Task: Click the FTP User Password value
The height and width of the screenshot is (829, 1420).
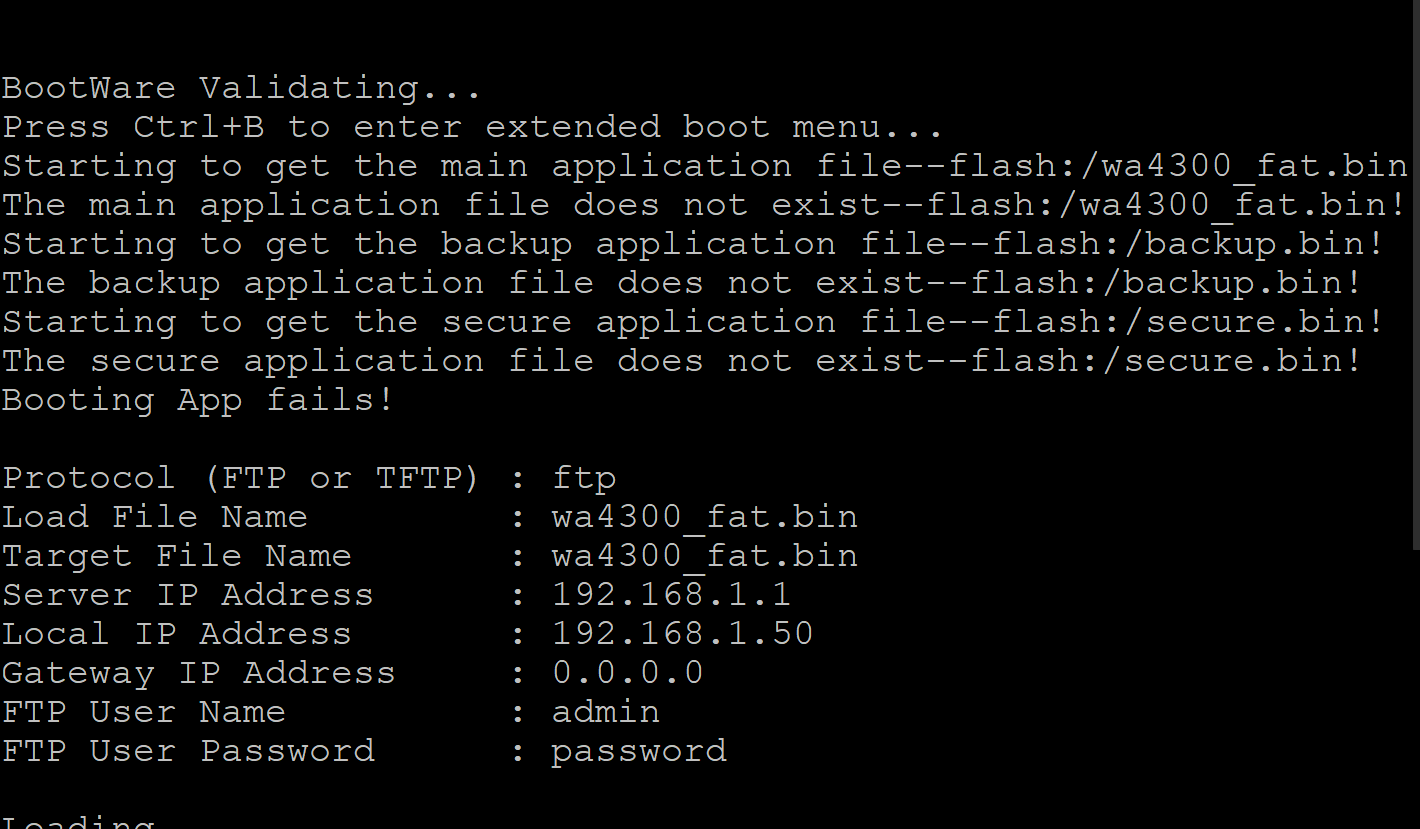Action: (638, 751)
